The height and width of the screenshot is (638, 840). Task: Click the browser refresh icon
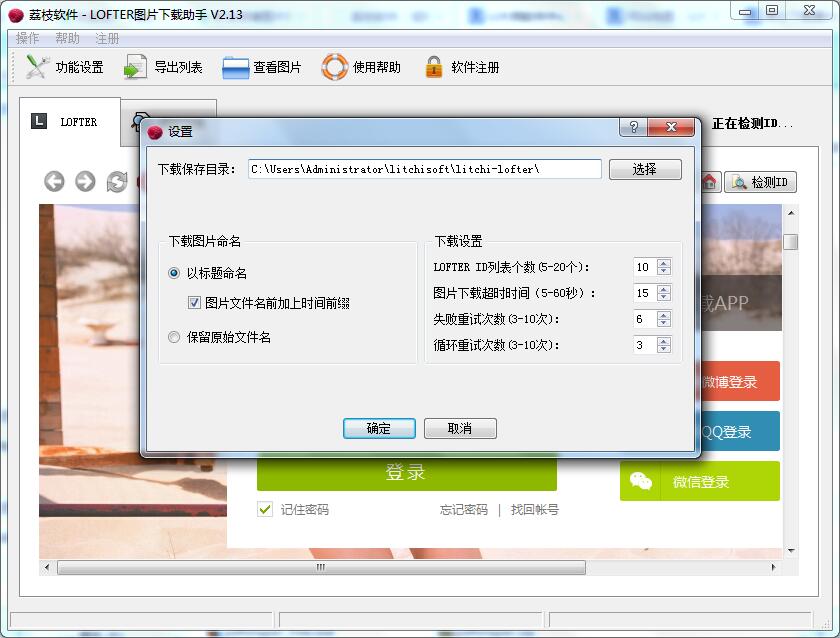(117, 182)
